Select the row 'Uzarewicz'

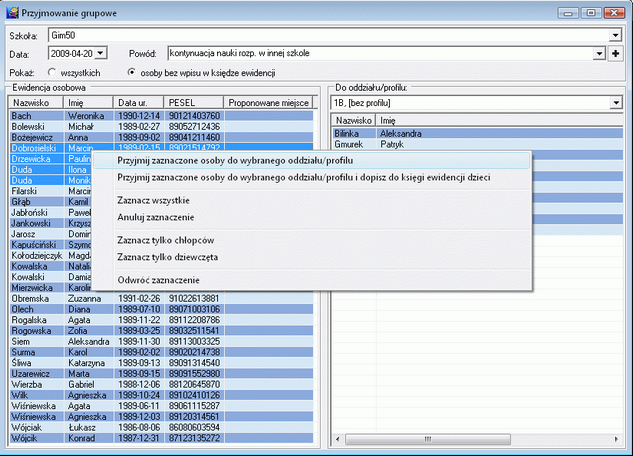coord(161,374)
